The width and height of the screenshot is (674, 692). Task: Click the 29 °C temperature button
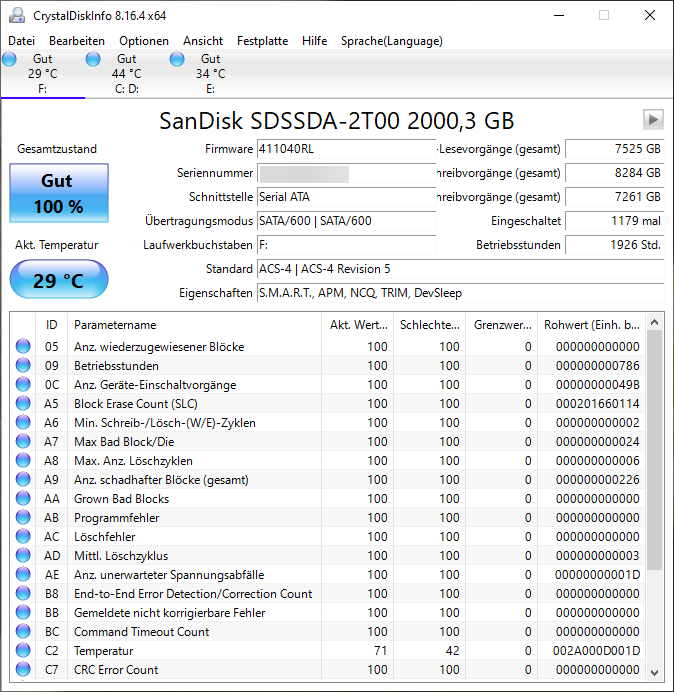(x=59, y=279)
